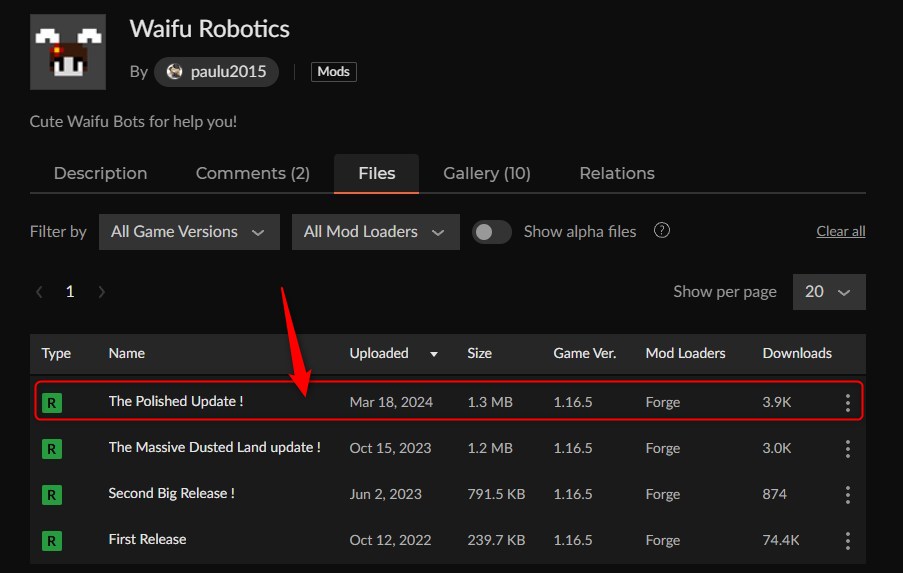Click the Name column header
This screenshot has width=903, height=573.
point(127,353)
